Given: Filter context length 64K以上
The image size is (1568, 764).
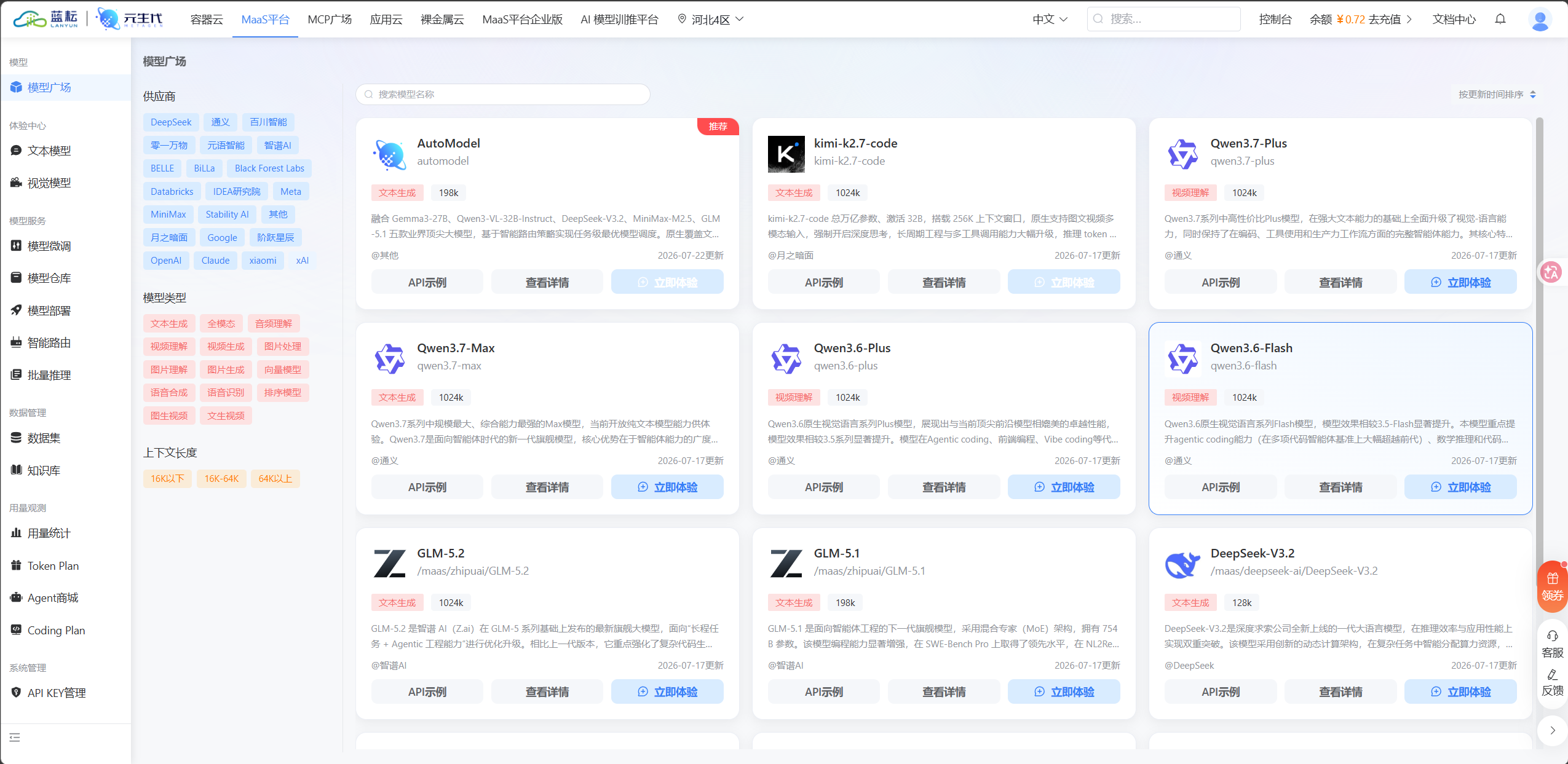Looking at the screenshot, I should tap(275, 478).
